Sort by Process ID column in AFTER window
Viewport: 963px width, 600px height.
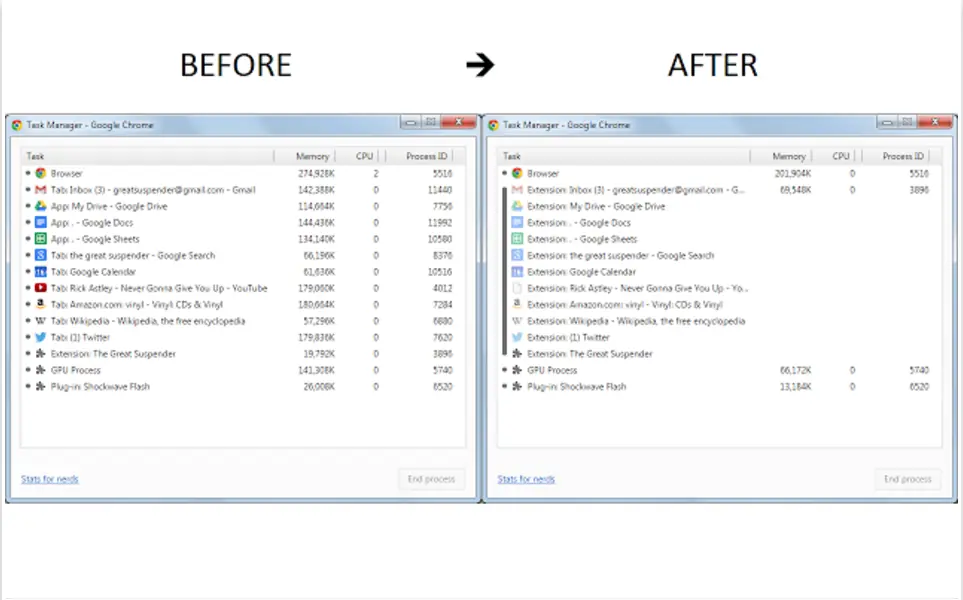(897, 156)
